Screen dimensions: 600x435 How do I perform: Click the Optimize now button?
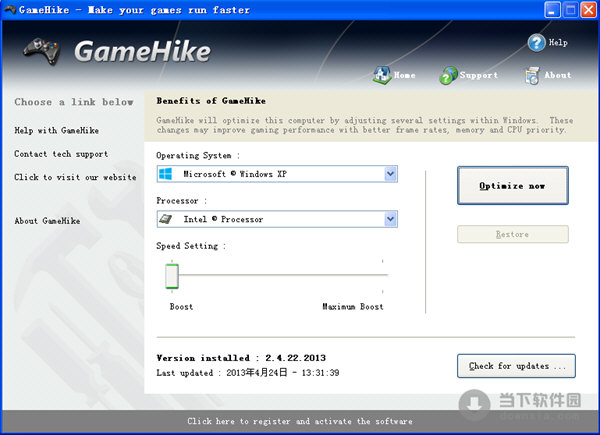point(513,186)
